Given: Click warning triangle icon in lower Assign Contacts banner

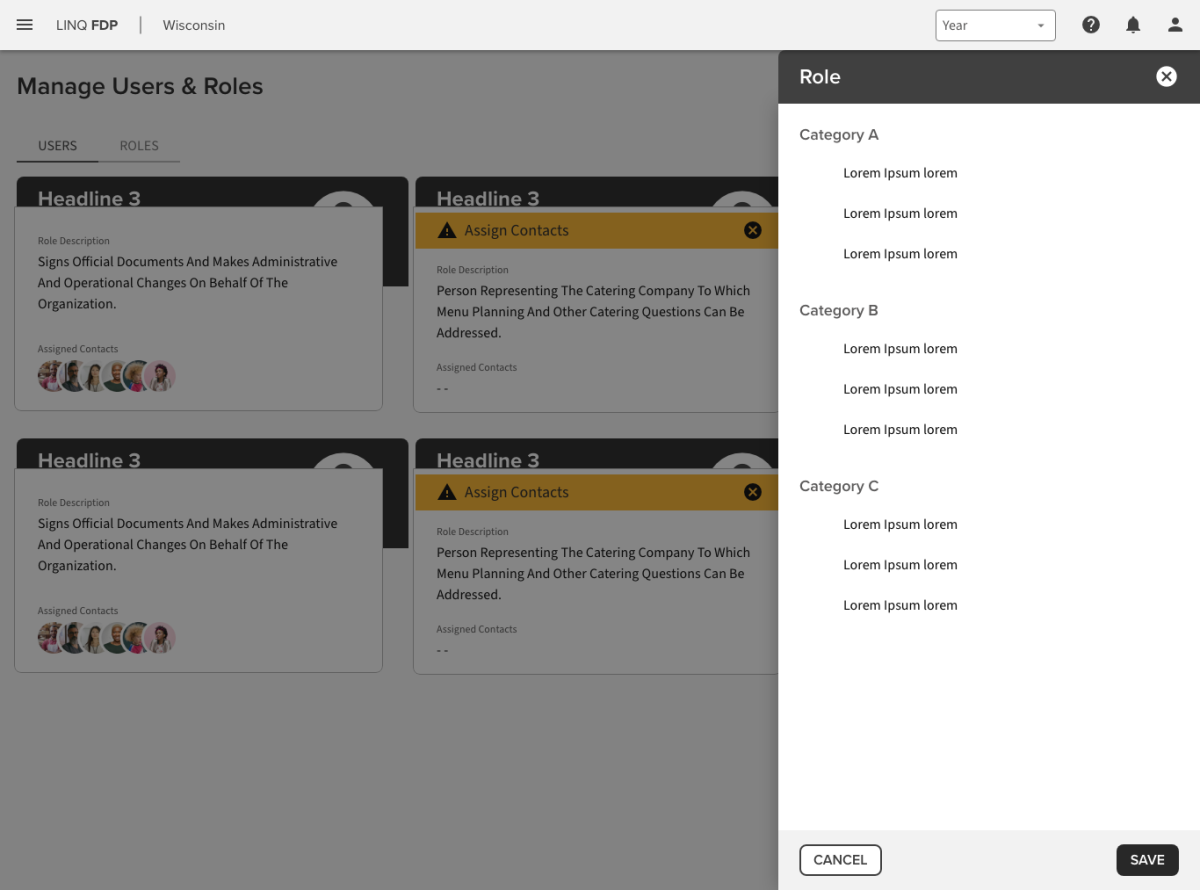Looking at the screenshot, I should [x=447, y=493].
